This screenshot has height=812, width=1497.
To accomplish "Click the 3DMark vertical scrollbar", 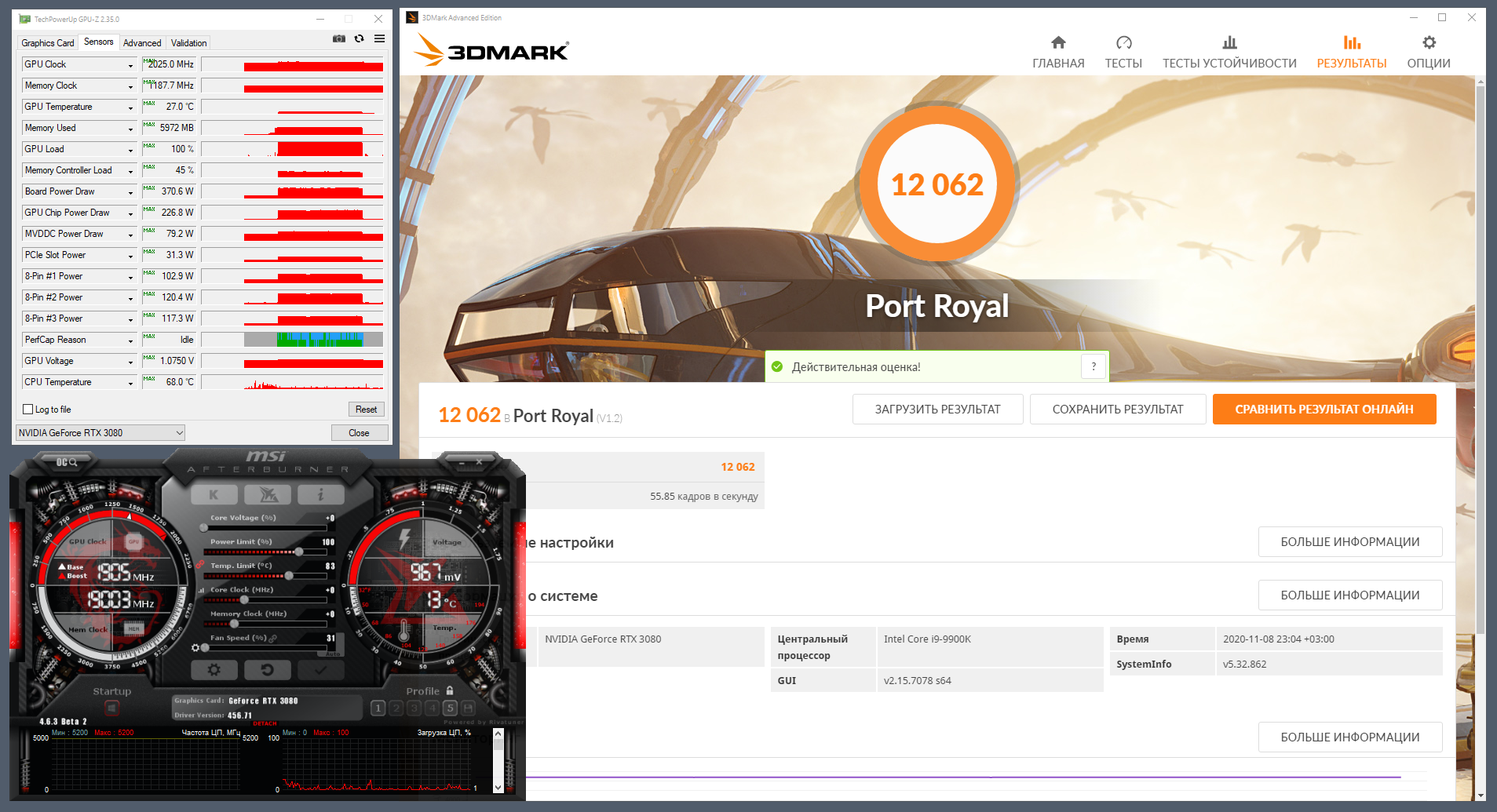I will coord(1481,359).
